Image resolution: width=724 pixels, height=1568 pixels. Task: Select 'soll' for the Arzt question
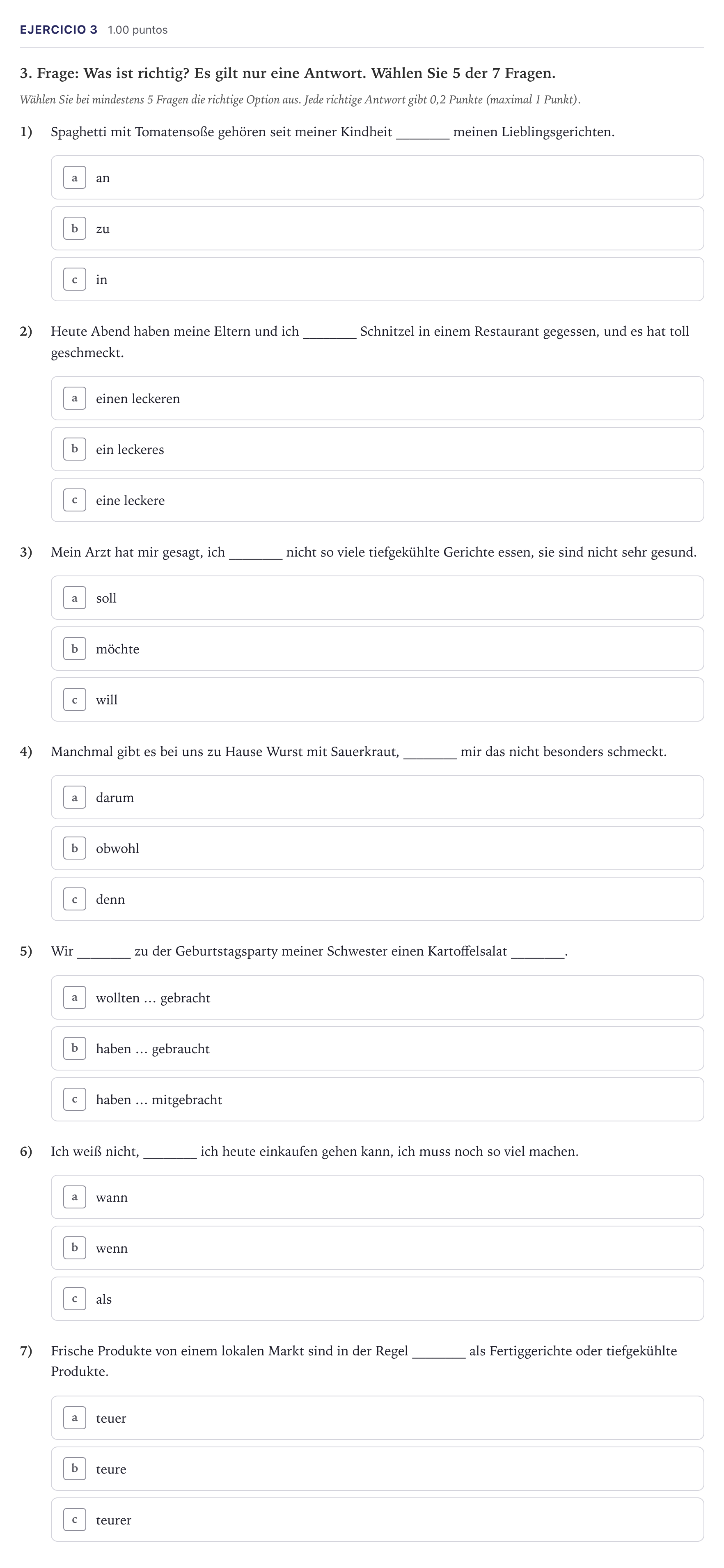click(377, 598)
